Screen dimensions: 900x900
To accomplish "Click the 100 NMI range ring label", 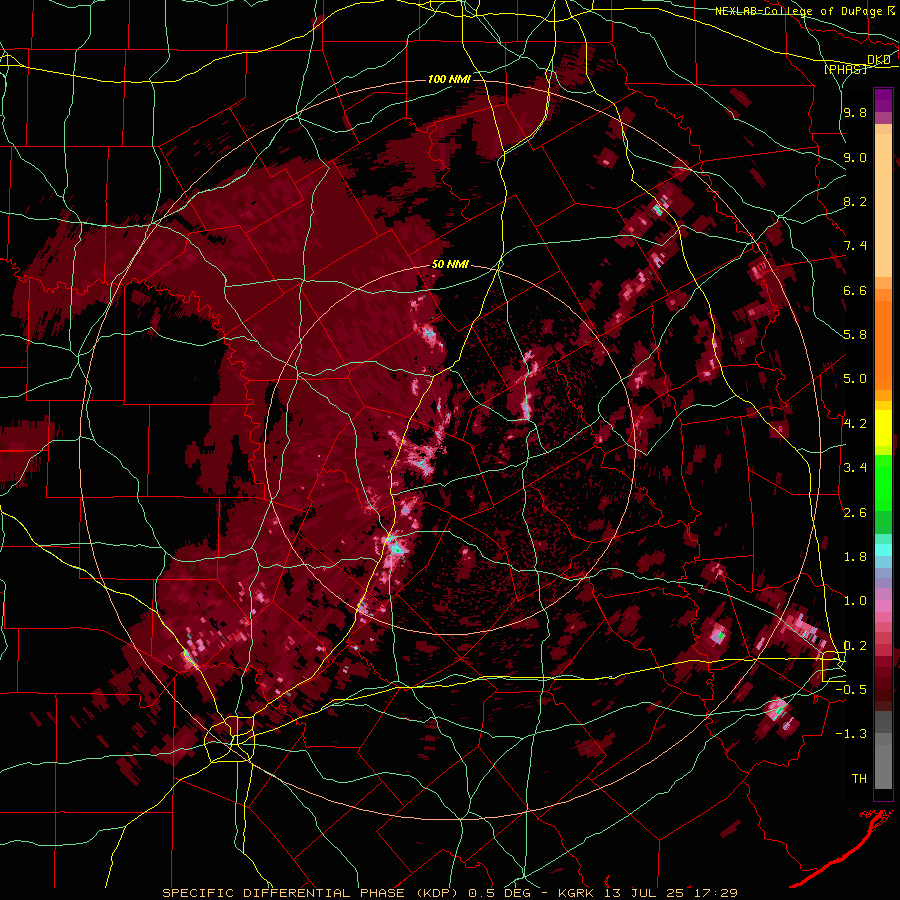I will pyautogui.click(x=449, y=79).
